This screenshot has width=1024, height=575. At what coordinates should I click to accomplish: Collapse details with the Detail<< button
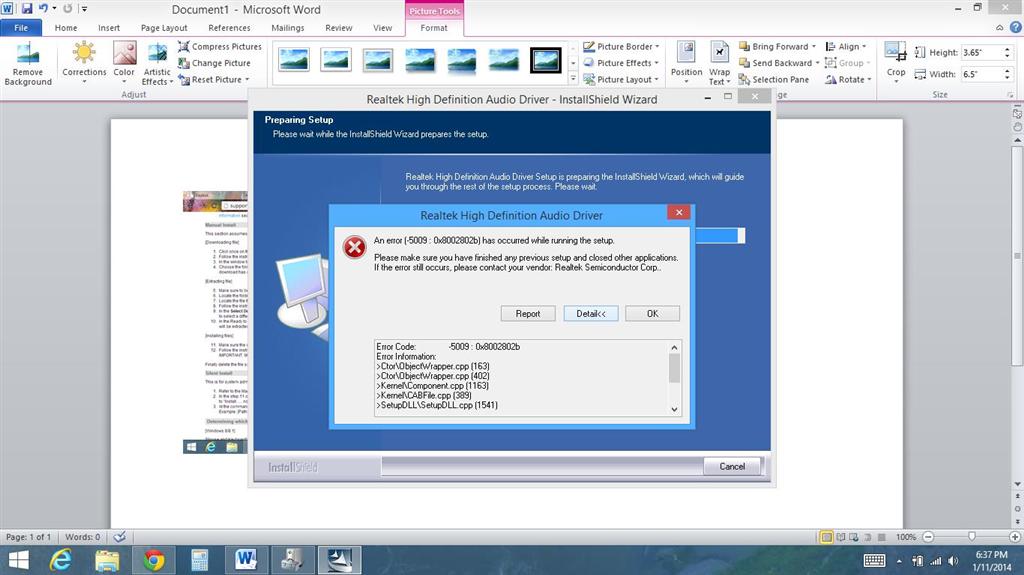pos(591,314)
